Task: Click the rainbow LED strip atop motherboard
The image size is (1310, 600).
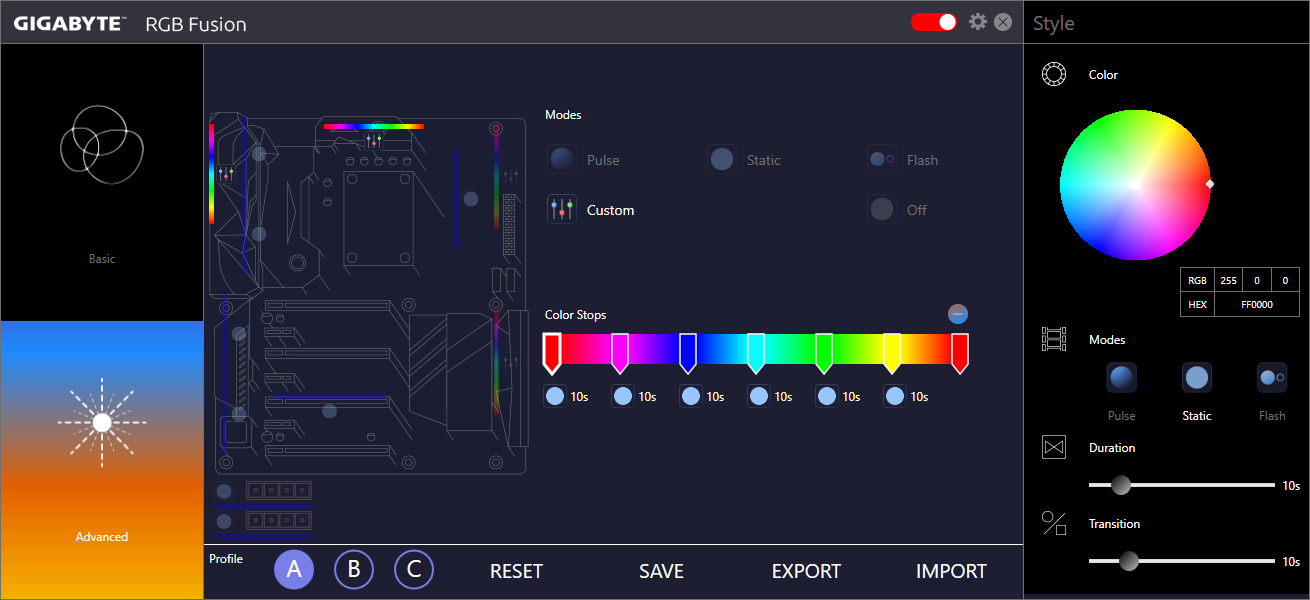Action: click(x=373, y=126)
